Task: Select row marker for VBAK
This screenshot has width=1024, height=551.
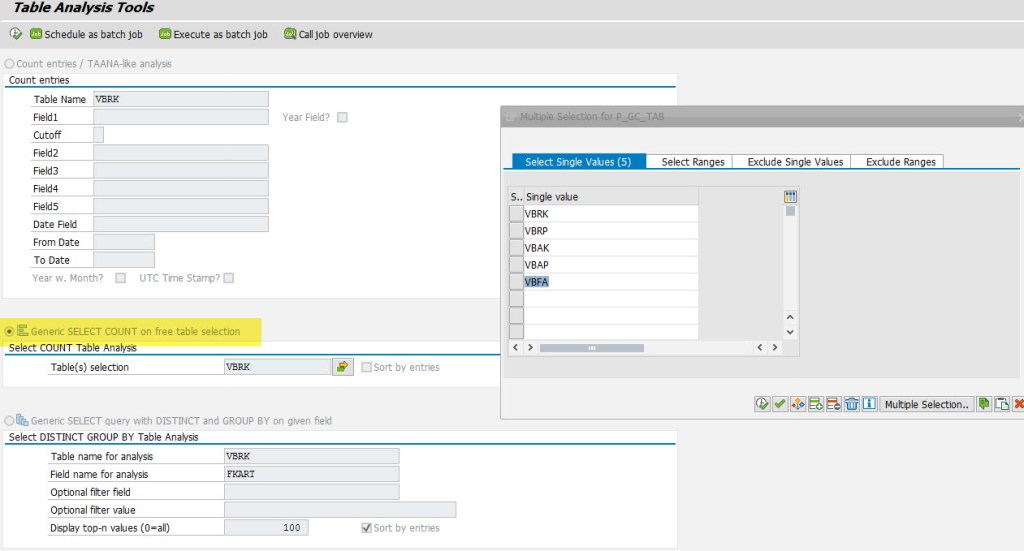Action: 516,248
